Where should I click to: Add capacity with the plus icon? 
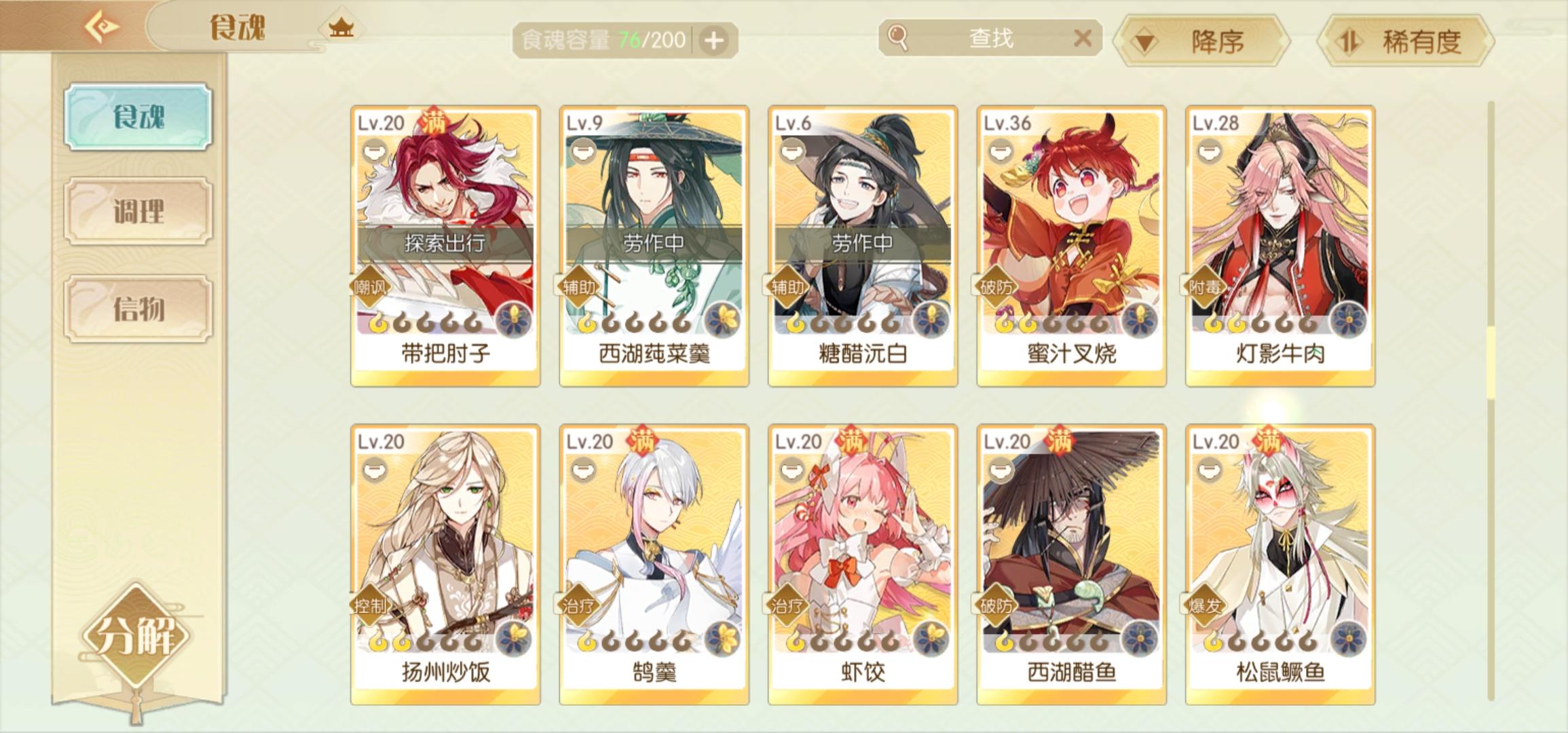pos(713,41)
